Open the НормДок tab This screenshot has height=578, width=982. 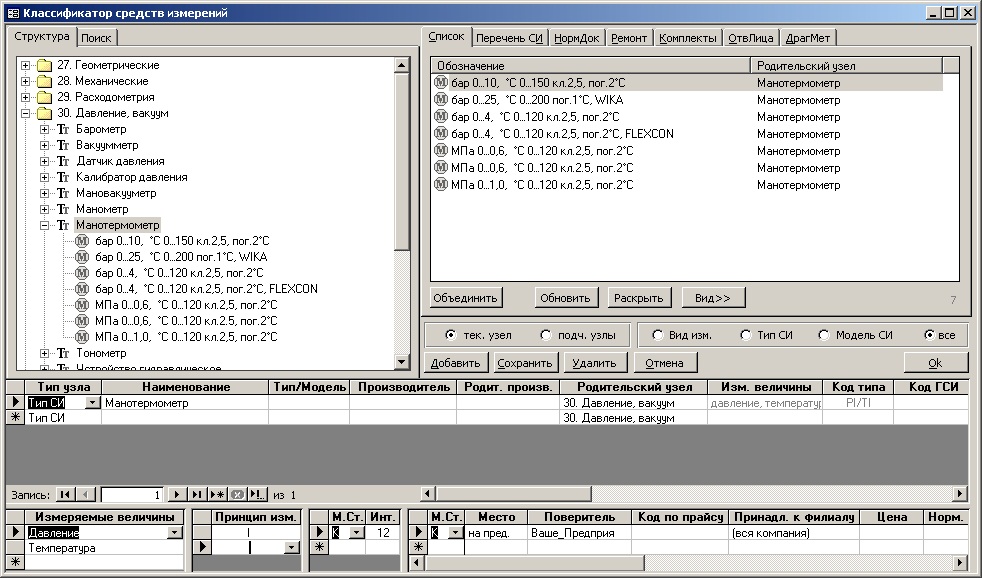coord(577,38)
